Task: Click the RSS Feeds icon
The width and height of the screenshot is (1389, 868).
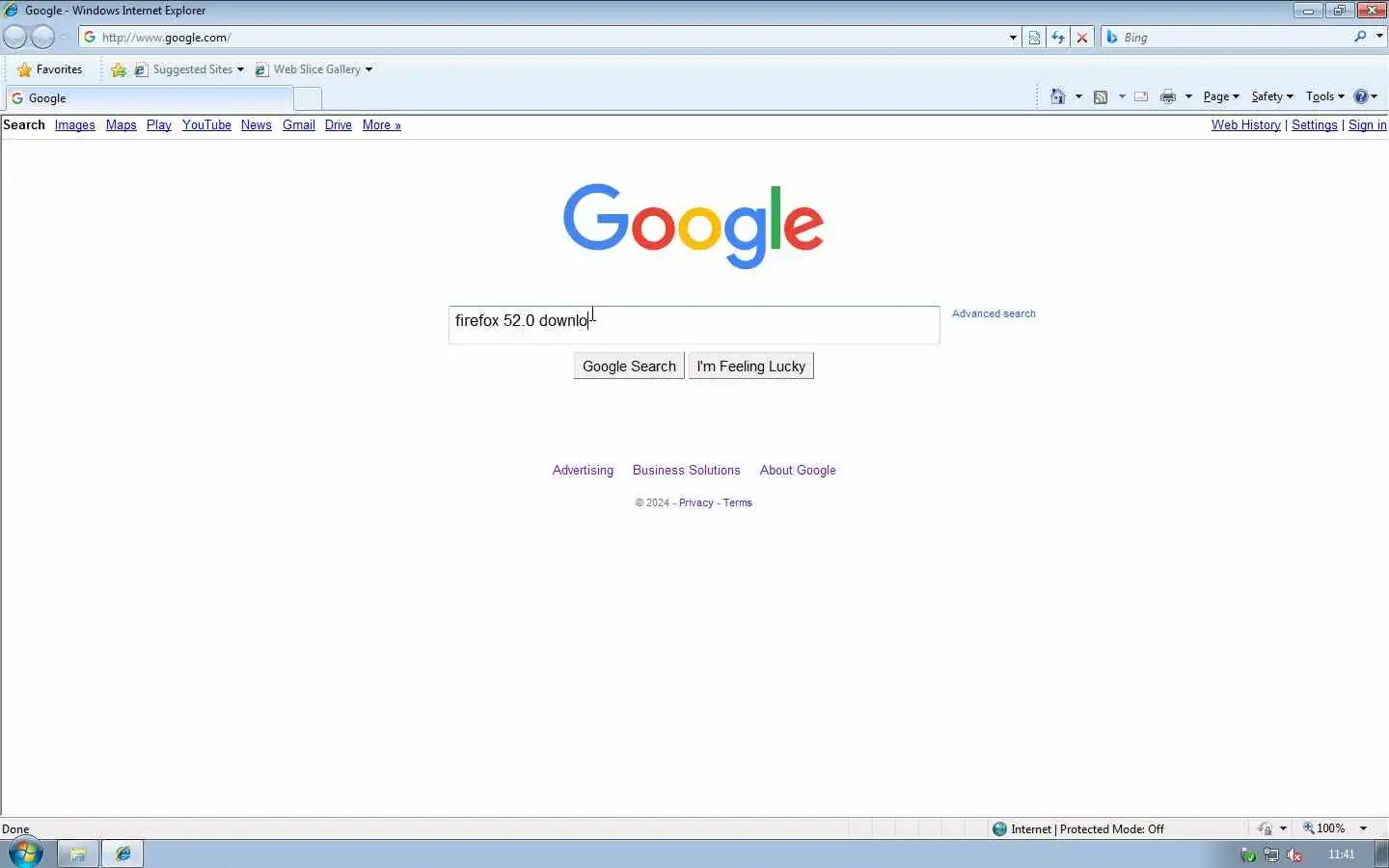Action: click(1101, 96)
